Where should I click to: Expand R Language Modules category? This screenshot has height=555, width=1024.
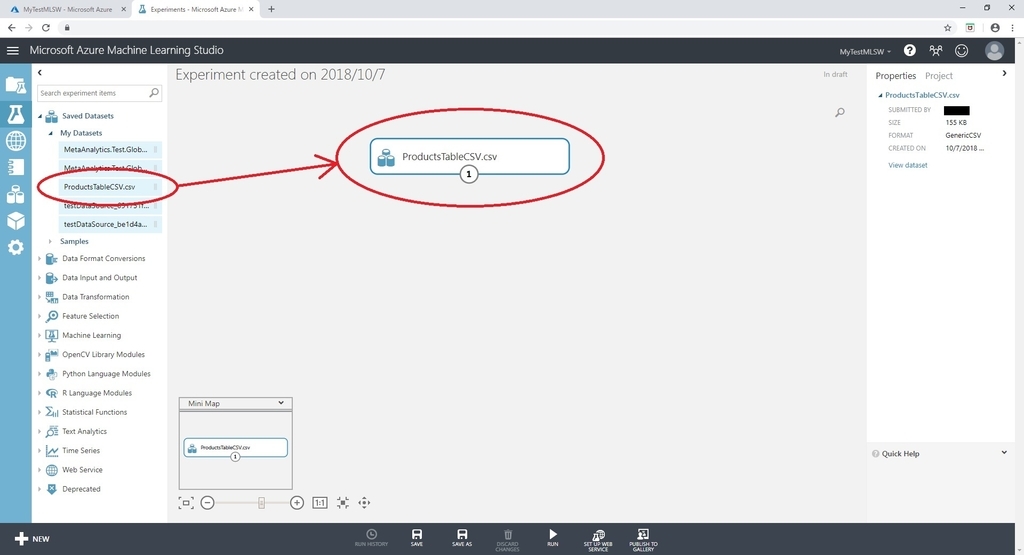click(40, 393)
